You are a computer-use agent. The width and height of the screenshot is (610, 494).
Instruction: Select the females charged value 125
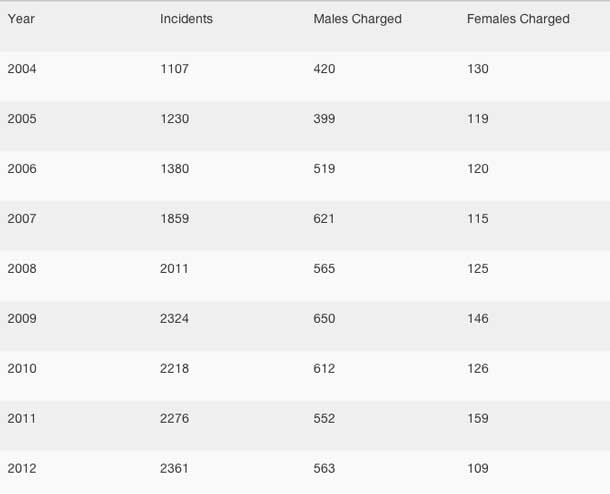pyautogui.click(x=478, y=269)
